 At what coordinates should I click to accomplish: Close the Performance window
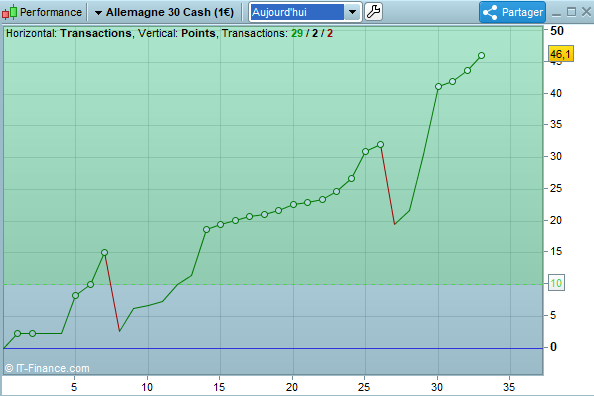586,12
